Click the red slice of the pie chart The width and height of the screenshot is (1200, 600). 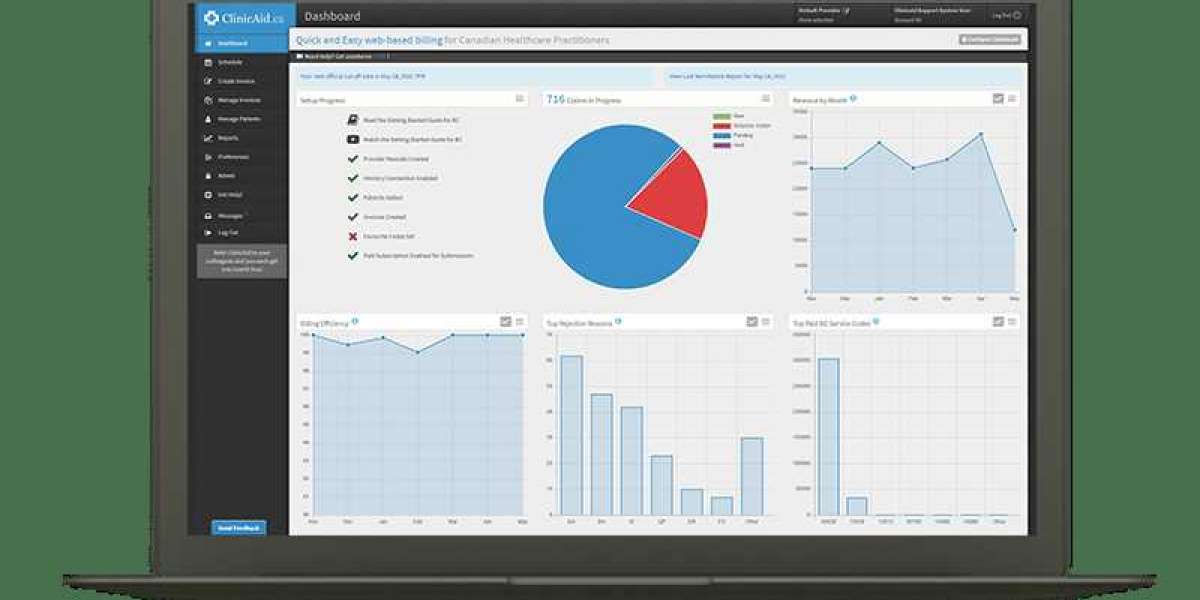[x=675, y=197]
